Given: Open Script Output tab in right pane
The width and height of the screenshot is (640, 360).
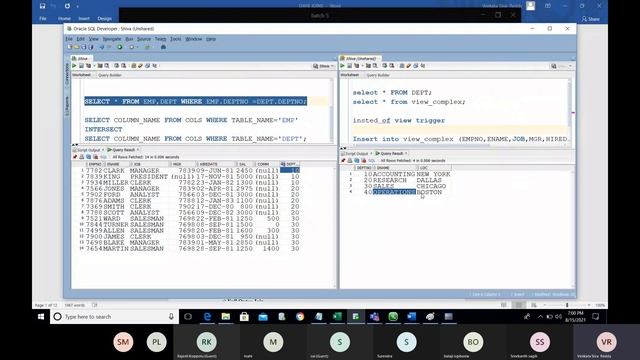Looking at the screenshot, I should coord(356,154).
